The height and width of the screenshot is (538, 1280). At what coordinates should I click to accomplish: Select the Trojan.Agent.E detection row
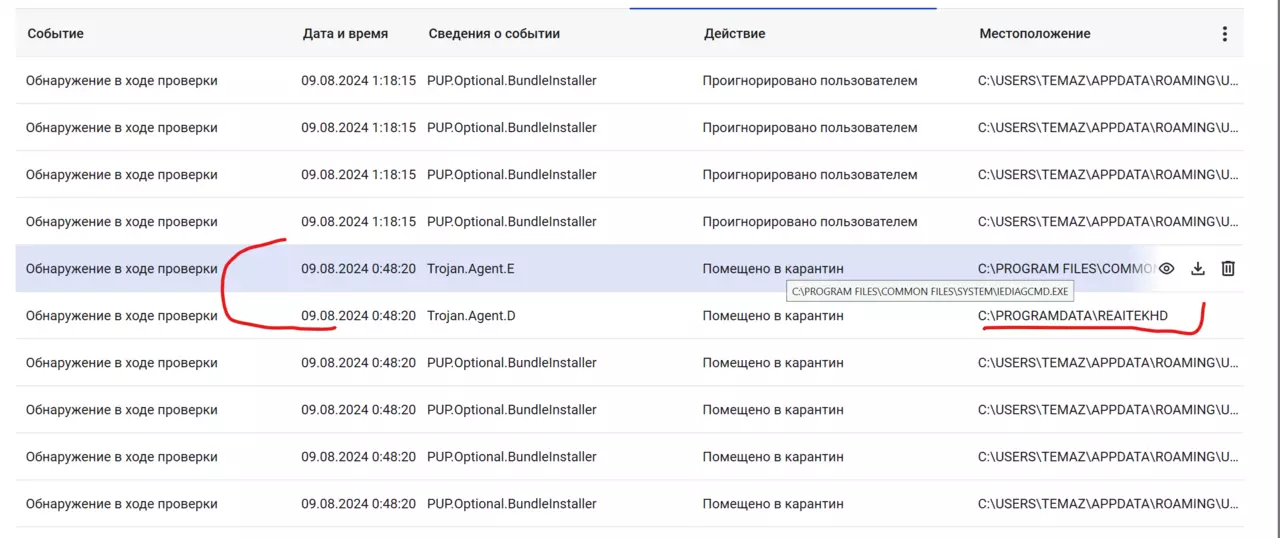coord(630,269)
